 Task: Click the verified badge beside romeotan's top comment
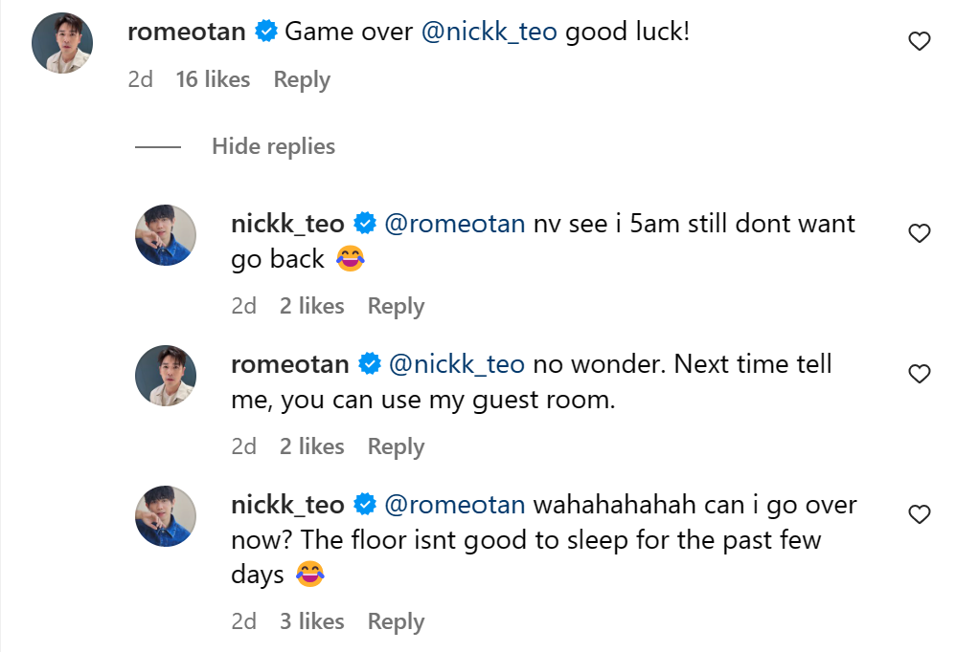coord(266,32)
